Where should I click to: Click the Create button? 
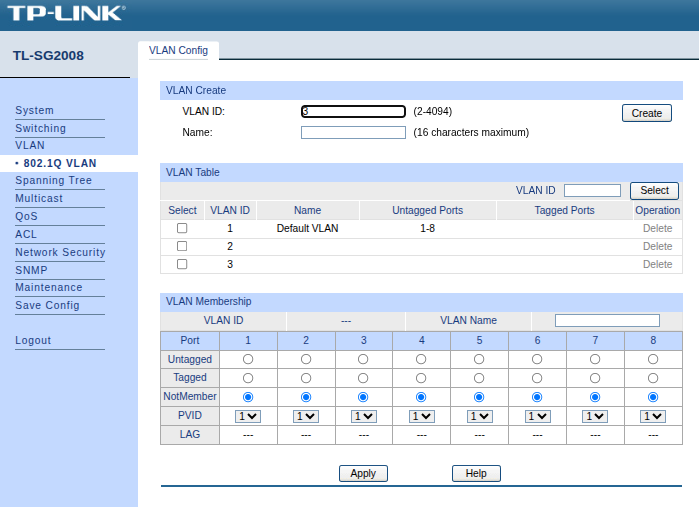click(647, 113)
